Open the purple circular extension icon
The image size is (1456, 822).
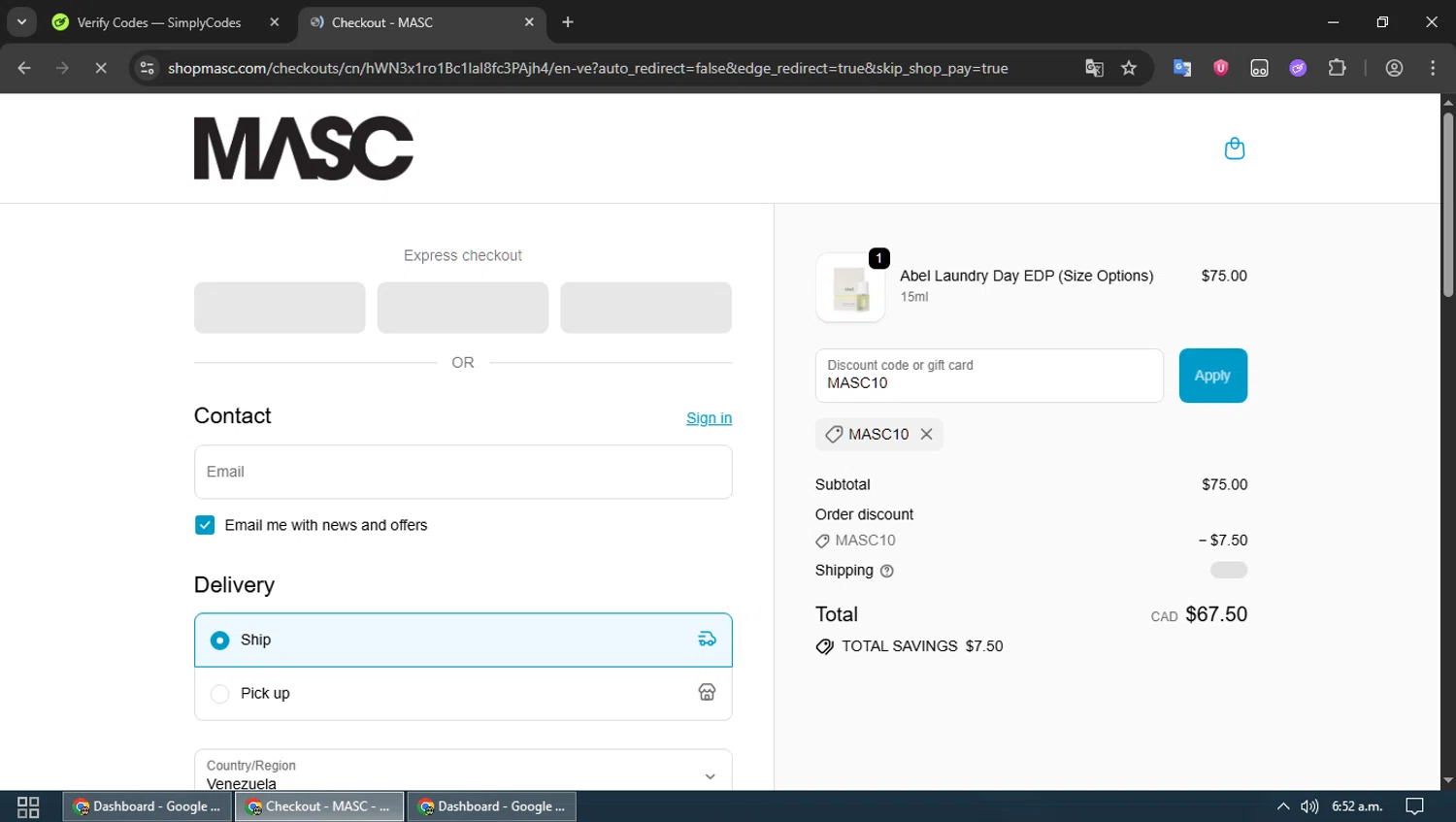pos(1298,68)
